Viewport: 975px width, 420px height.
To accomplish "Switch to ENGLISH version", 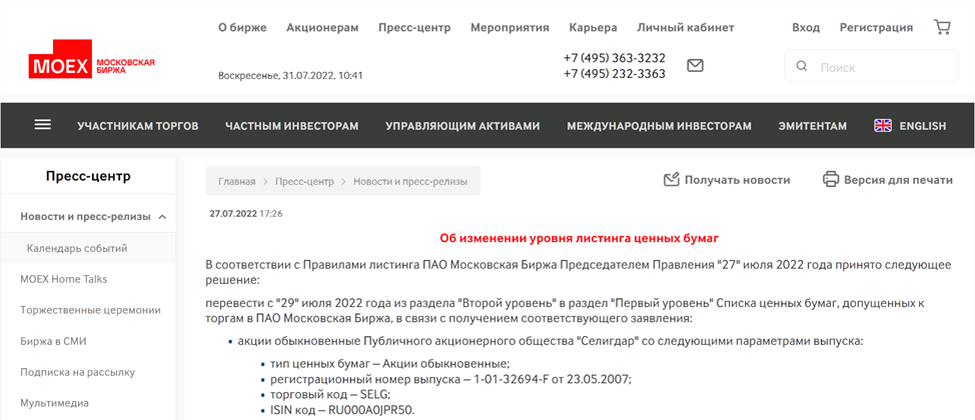I will [x=923, y=126].
